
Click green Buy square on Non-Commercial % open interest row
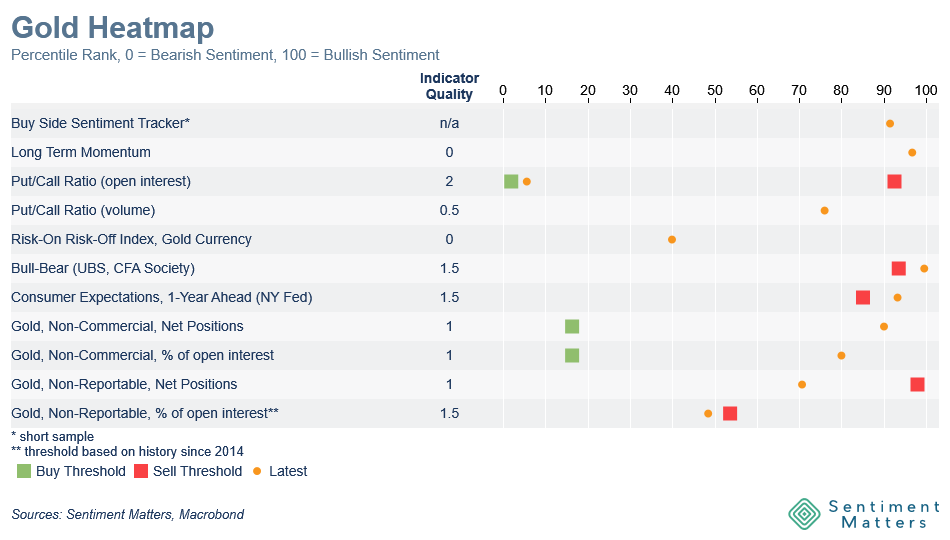click(x=571, y=355)
